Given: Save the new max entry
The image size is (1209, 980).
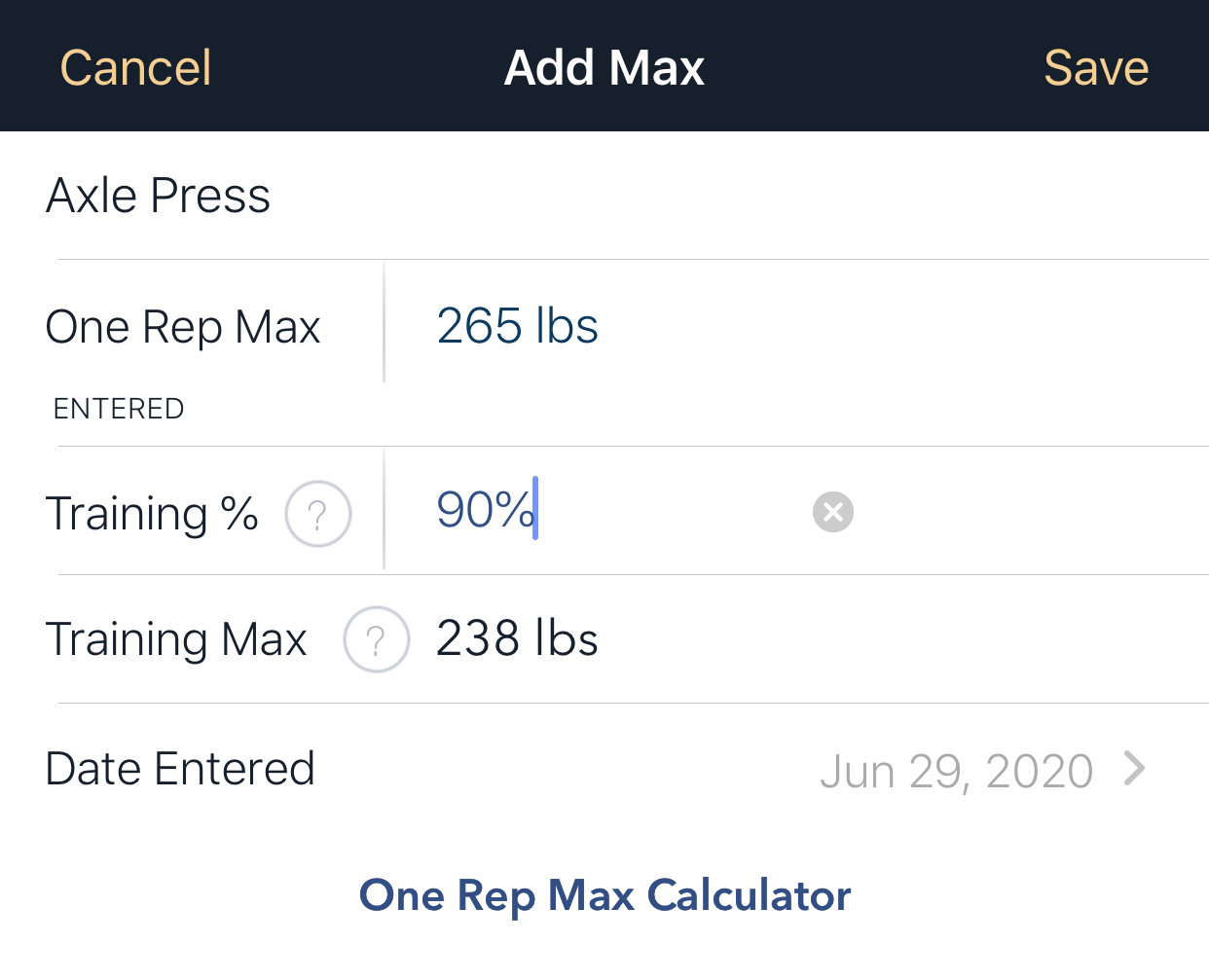Looking at the screenshot, I should pos(1096,67).
